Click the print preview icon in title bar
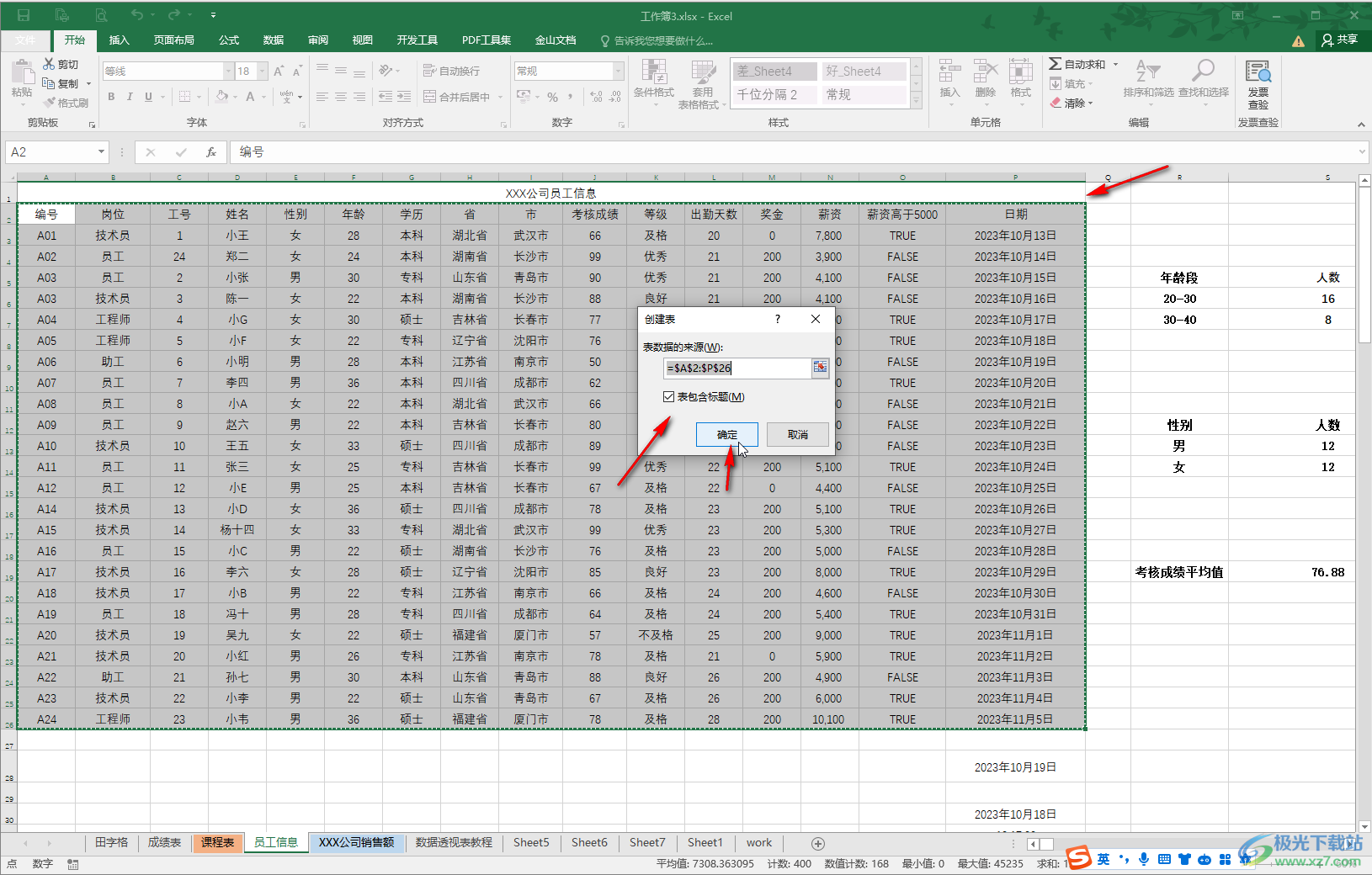 point(101,15)
